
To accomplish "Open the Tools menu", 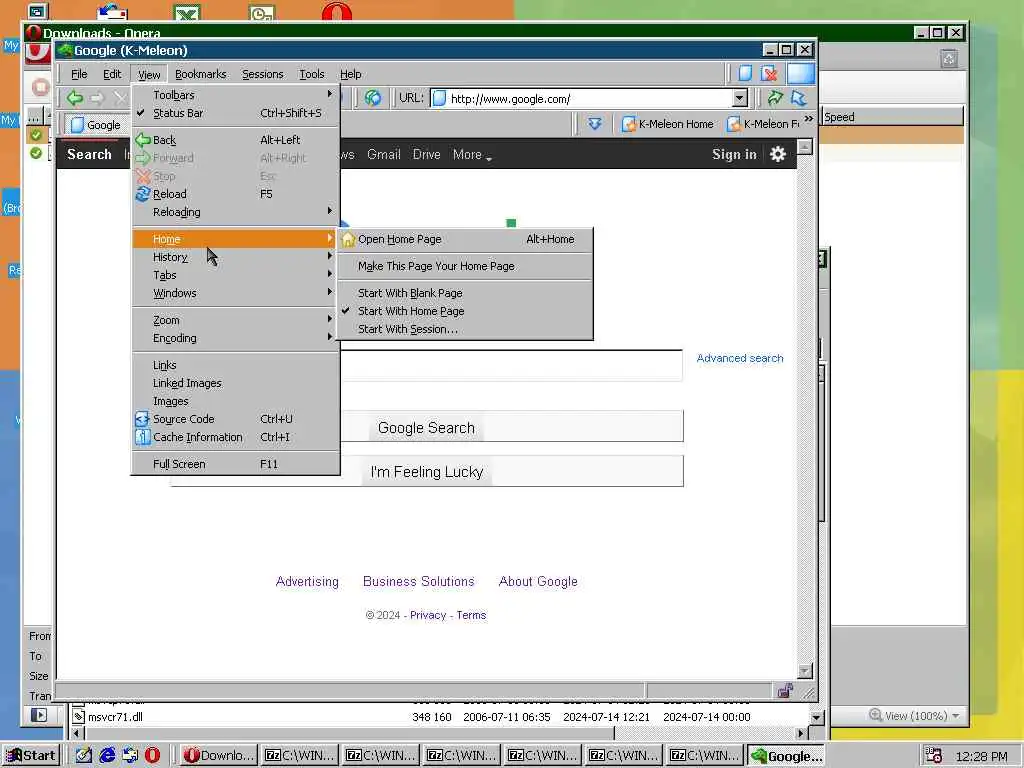I will 312,74.
